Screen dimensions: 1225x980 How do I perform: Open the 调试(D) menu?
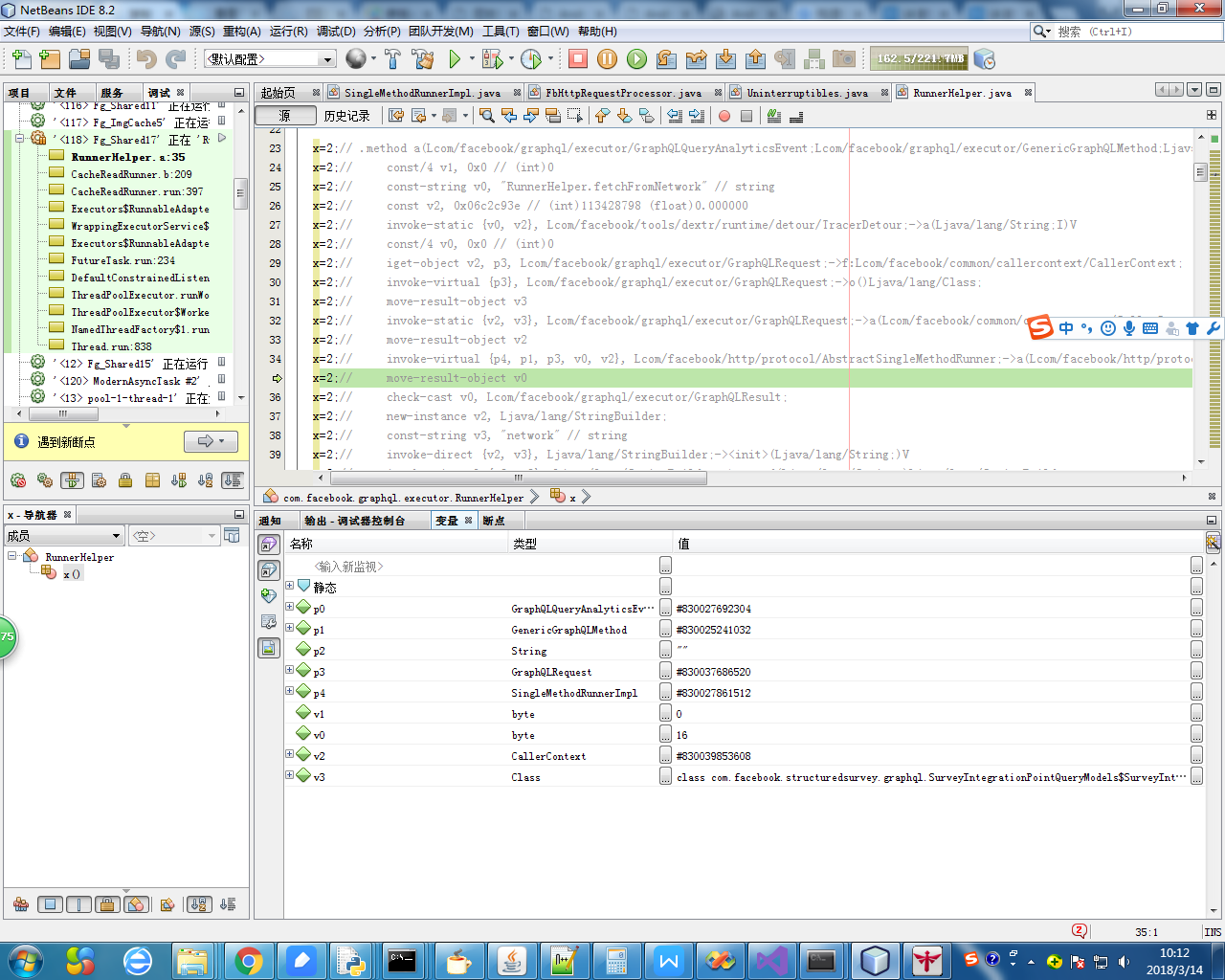[336, 32]
